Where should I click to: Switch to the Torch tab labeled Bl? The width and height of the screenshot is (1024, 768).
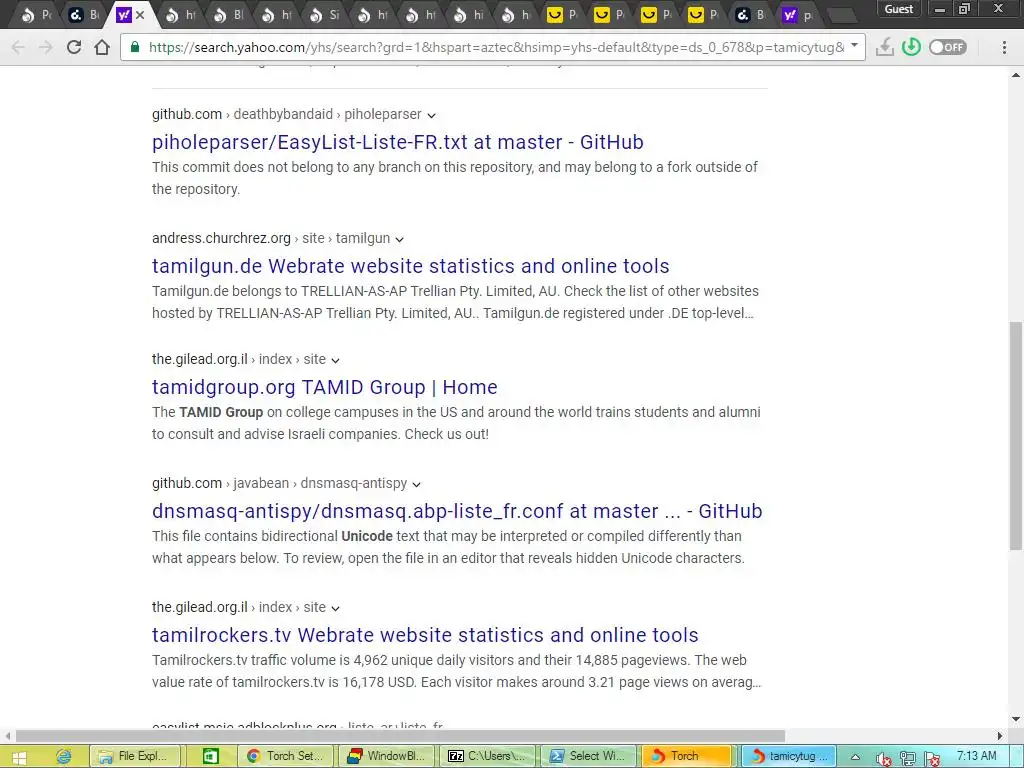pyautogui.click(x=229, y=14)
